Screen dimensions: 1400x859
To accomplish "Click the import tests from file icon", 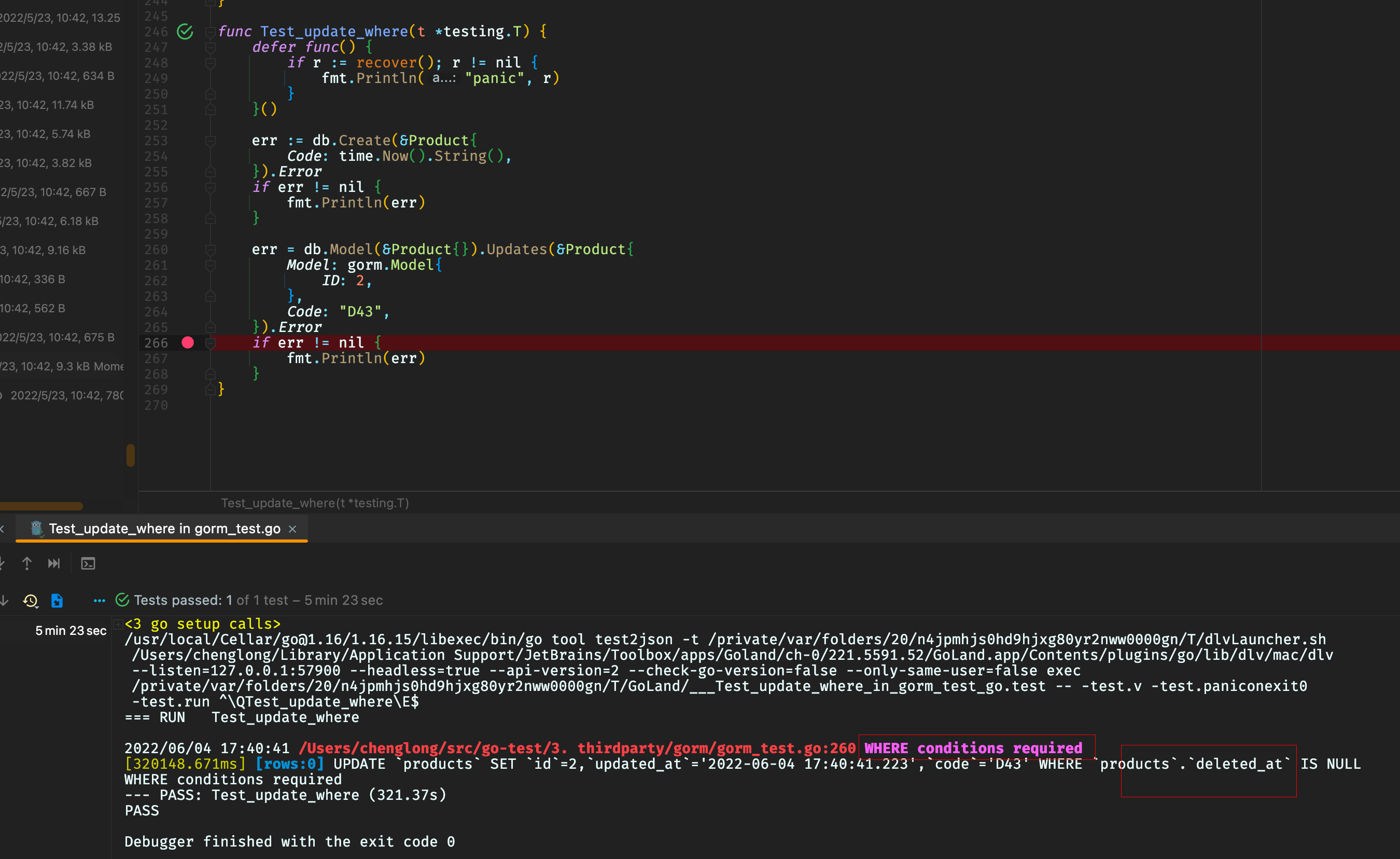I will tap(57, 600).
